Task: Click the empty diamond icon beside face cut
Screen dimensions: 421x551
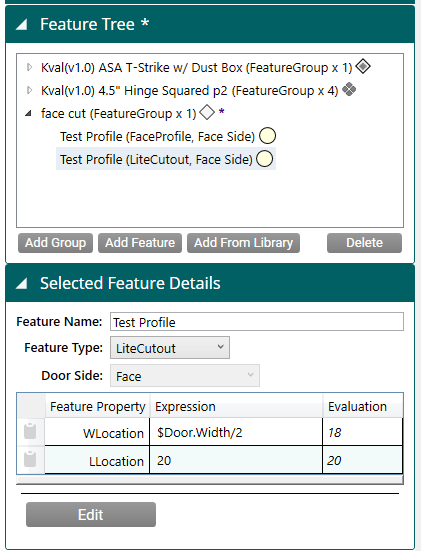Action: 207,113
